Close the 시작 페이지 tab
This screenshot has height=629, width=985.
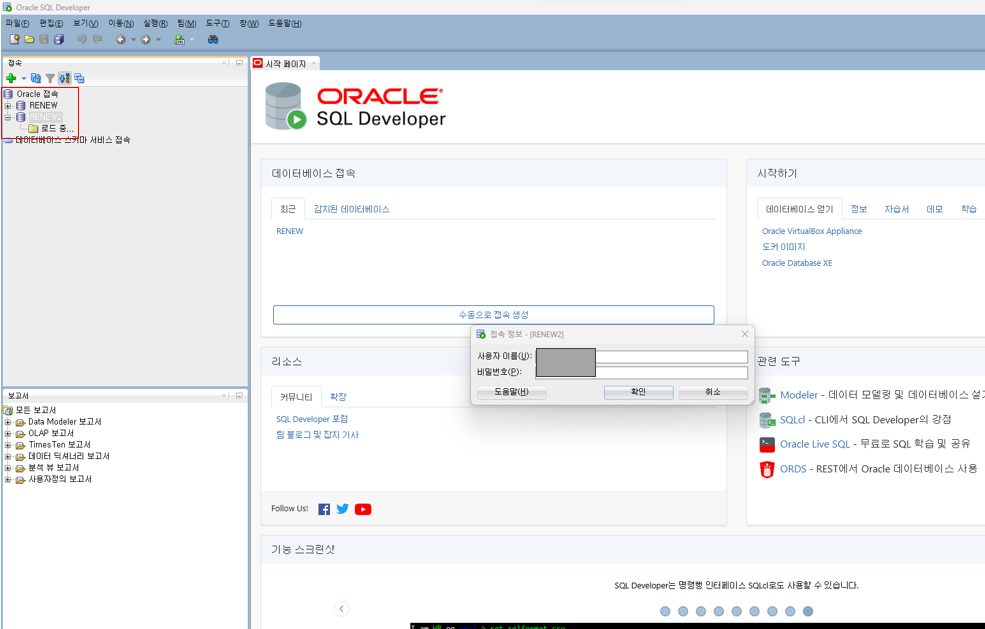click(x=314, y=63)
